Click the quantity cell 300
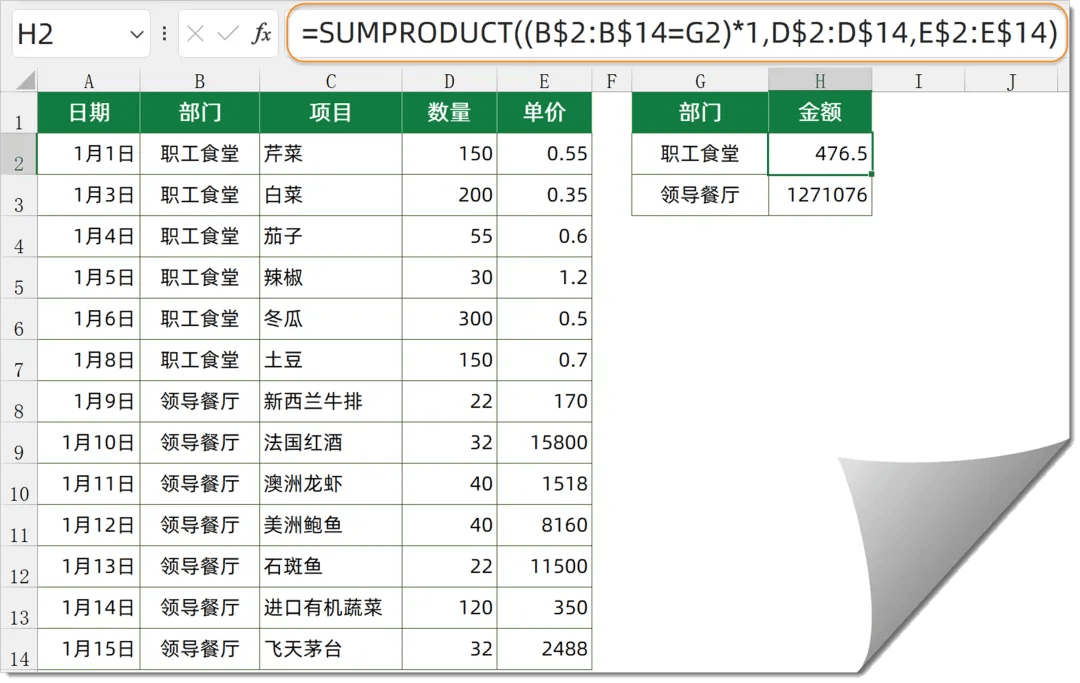 449,319
